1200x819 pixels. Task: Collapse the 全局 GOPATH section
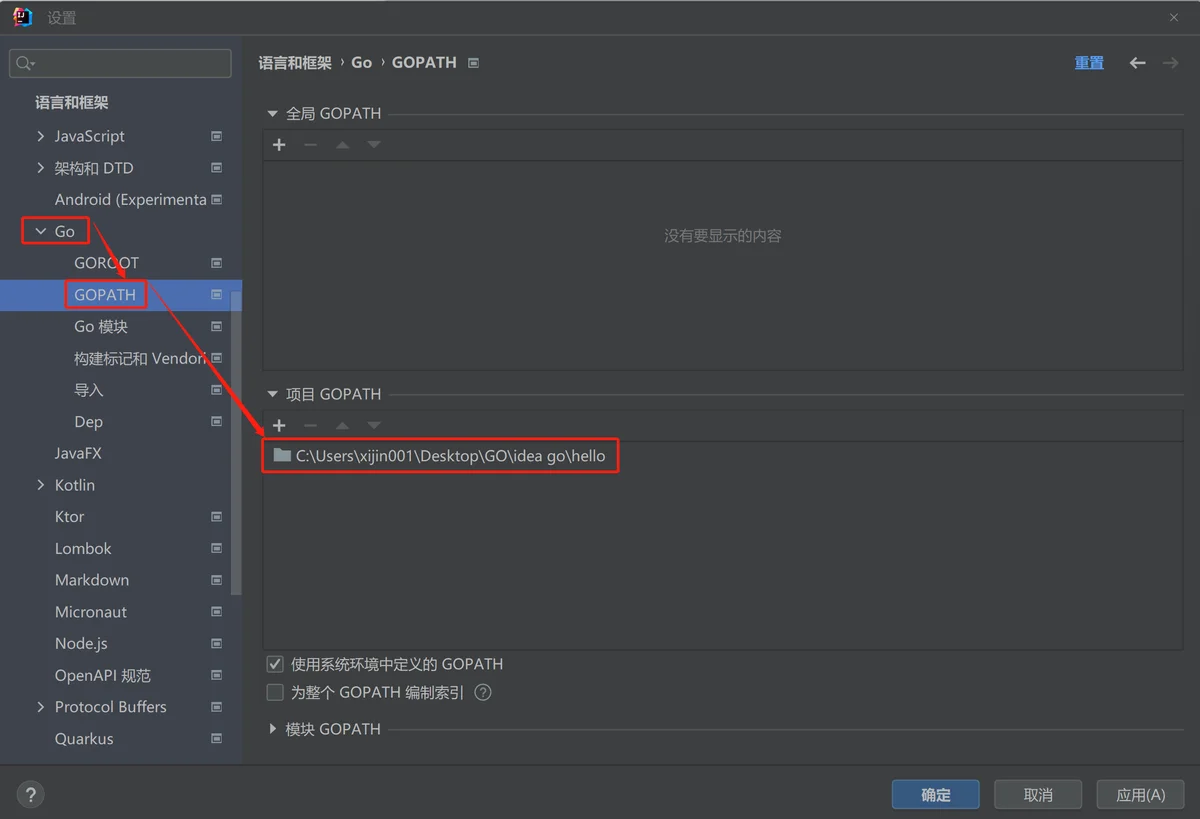click(x=272, y=114)
